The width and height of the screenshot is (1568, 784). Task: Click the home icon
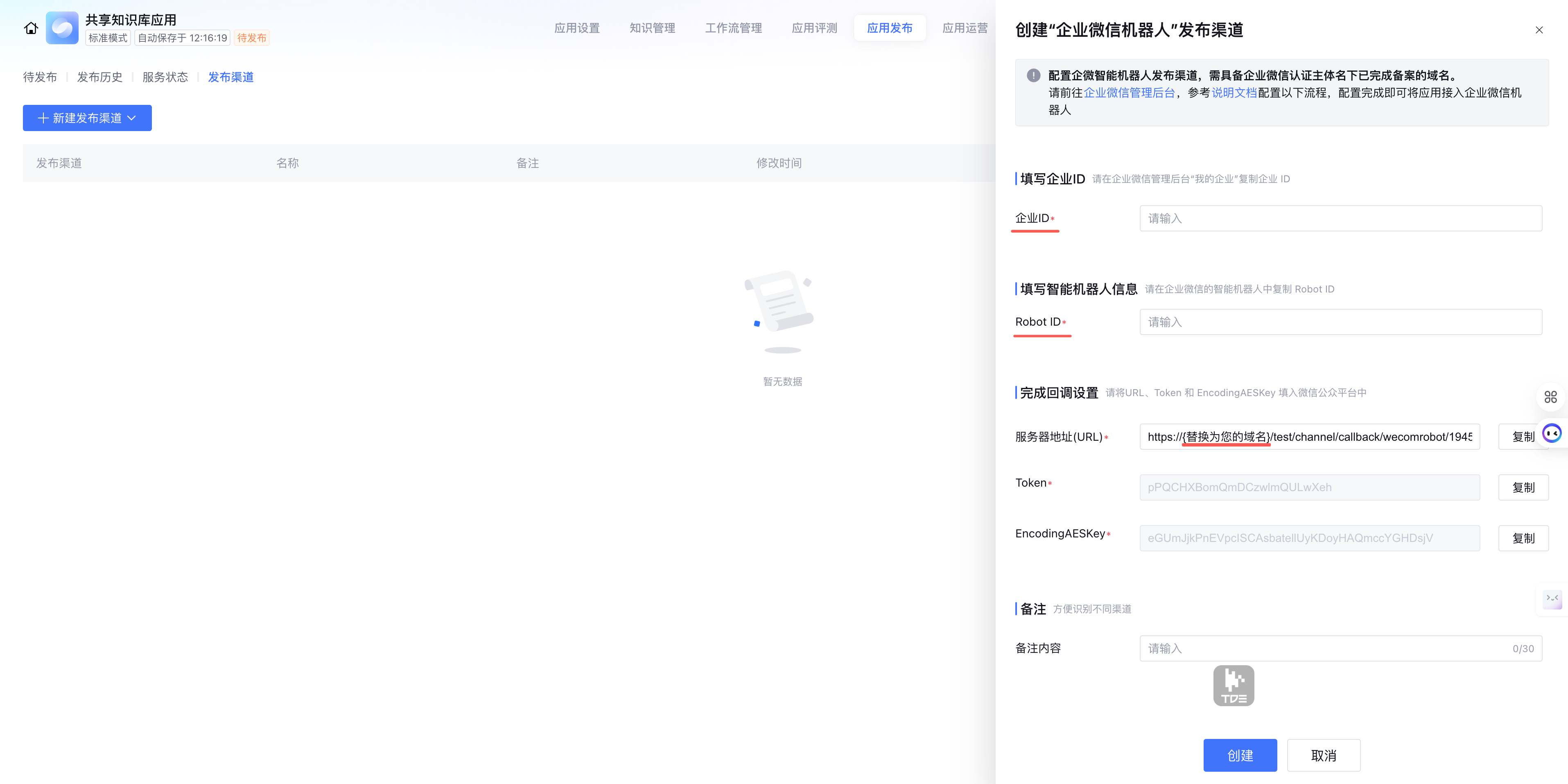coord(31,28)
